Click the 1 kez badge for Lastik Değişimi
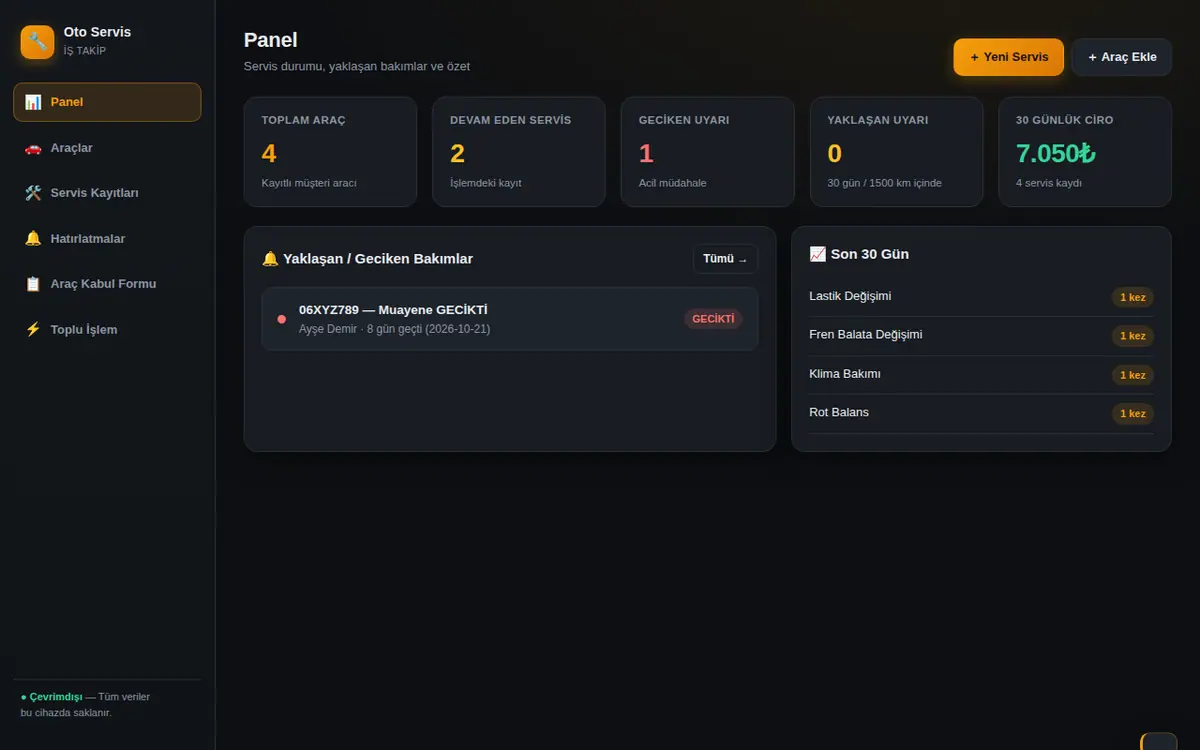The image size is (1200, 750). [x=1133, y=297]
